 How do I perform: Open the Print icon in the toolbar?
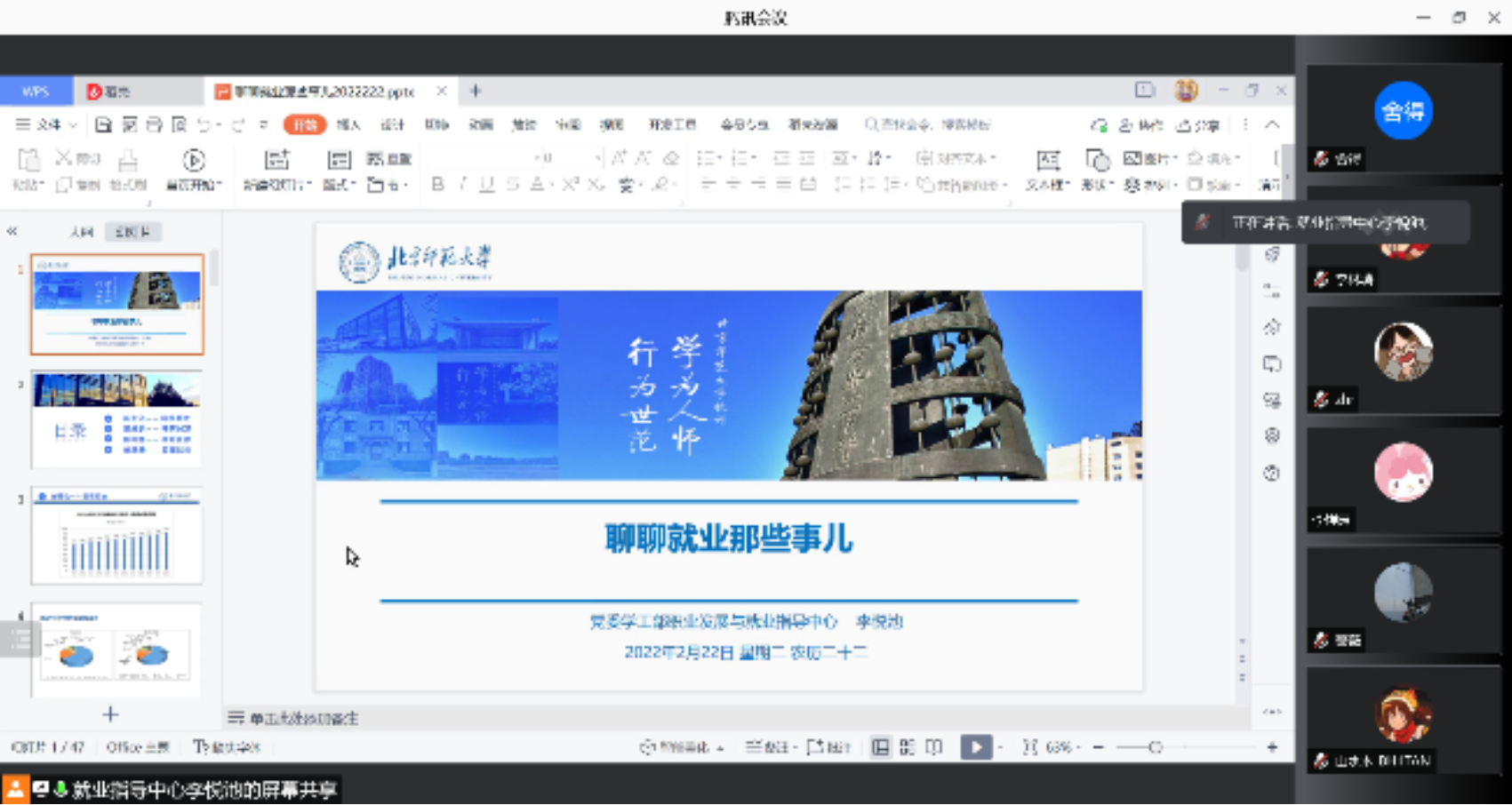[153, 124]
